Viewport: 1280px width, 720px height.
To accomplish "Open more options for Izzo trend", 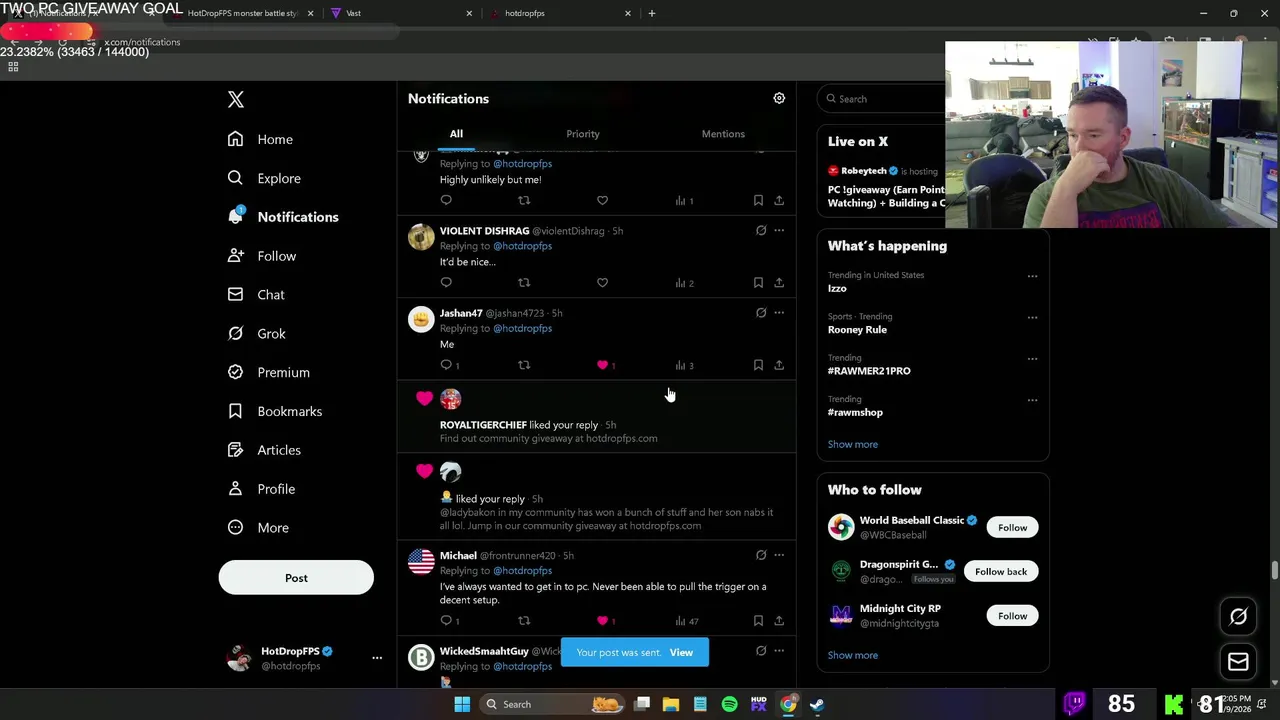I will 1032,276.
